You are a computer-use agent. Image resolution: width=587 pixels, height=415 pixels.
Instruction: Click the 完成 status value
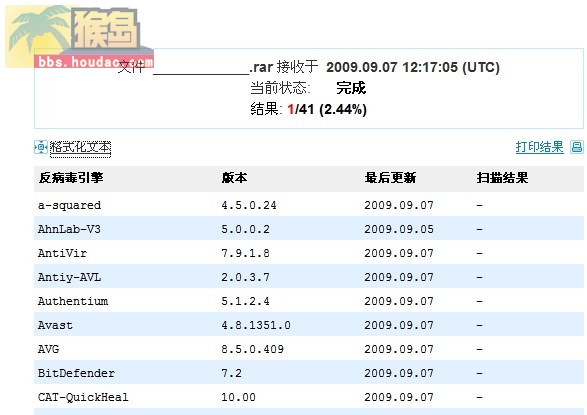(x=351, y=88)
